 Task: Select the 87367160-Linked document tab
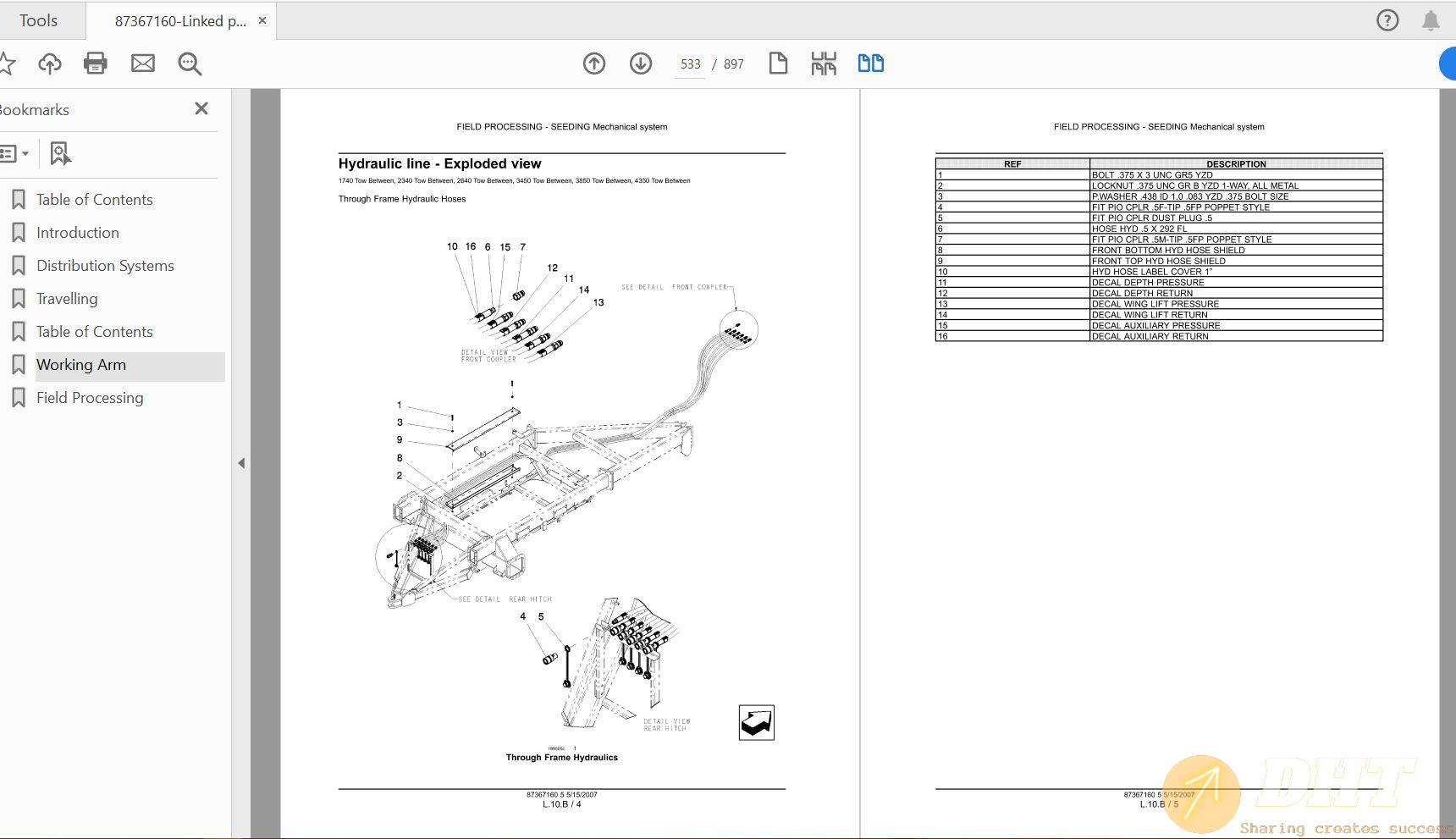178,20
